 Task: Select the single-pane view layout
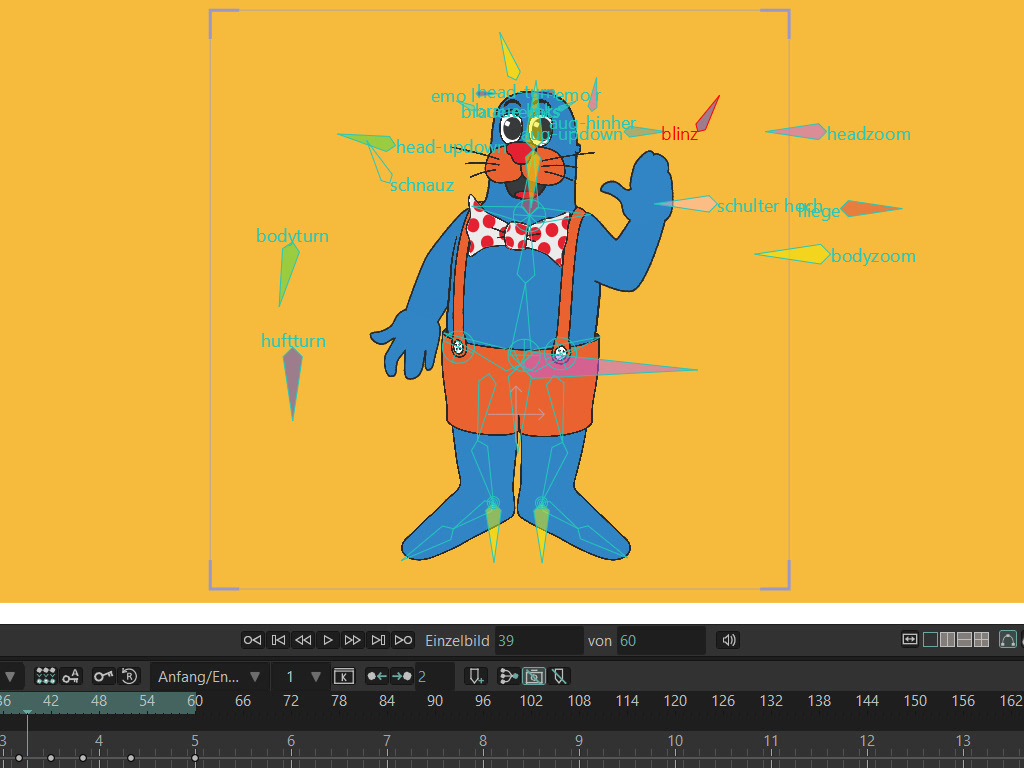pos(931,639)
